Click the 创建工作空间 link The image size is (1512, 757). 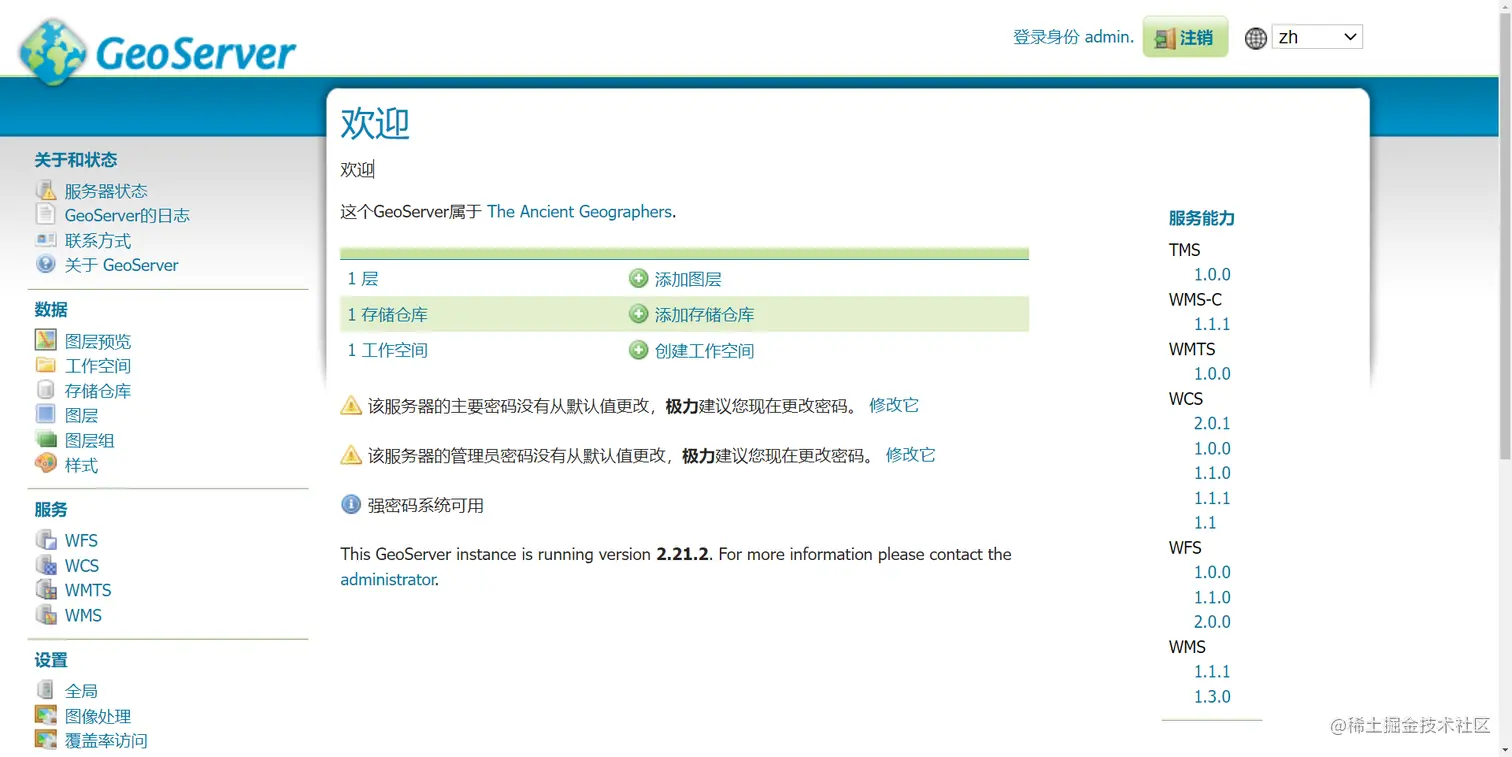click(705, 351)
